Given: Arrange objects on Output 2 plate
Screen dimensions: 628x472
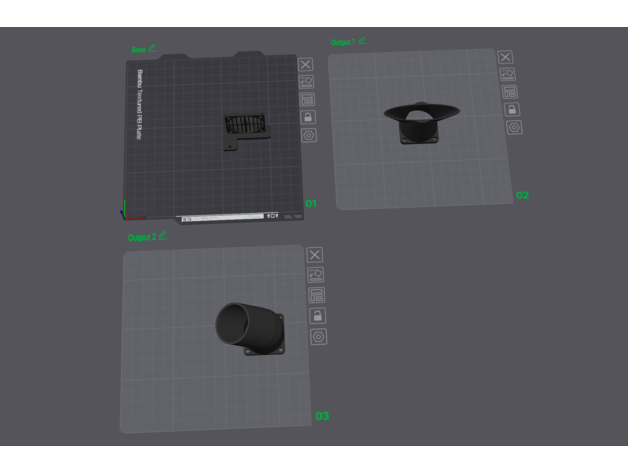Looking at the screenshot, I should (316, 294).
